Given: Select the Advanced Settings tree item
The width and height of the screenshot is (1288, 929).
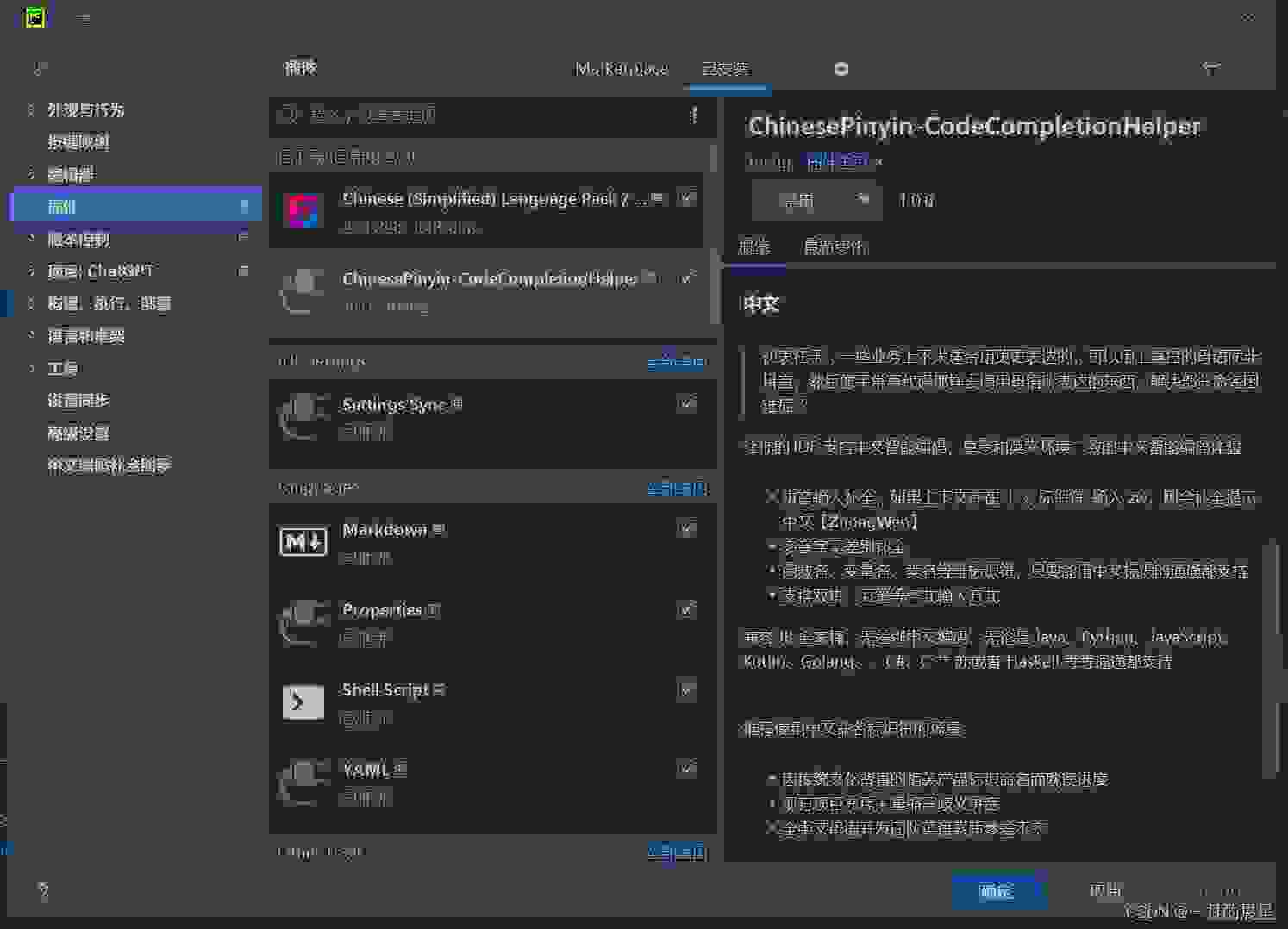Looking at the screenshot, I should click(78, 433).
